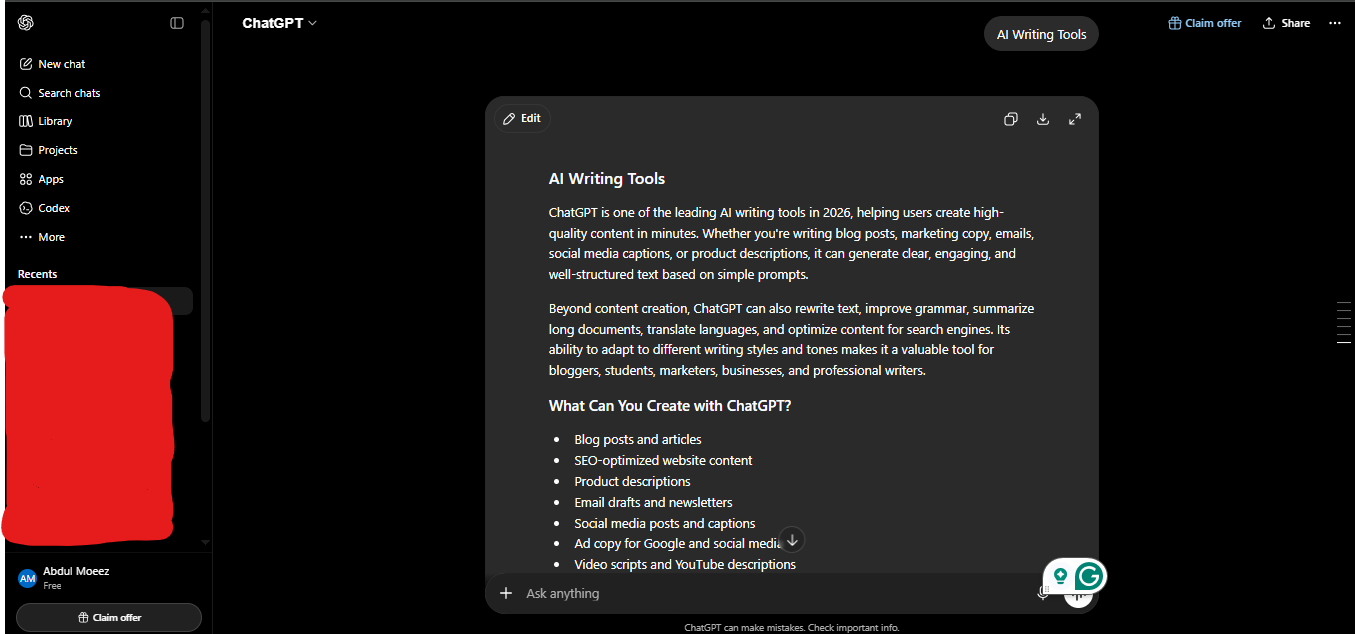Click the Recents section label
This screenshot has height=634, width=1355.
[38, 274]
